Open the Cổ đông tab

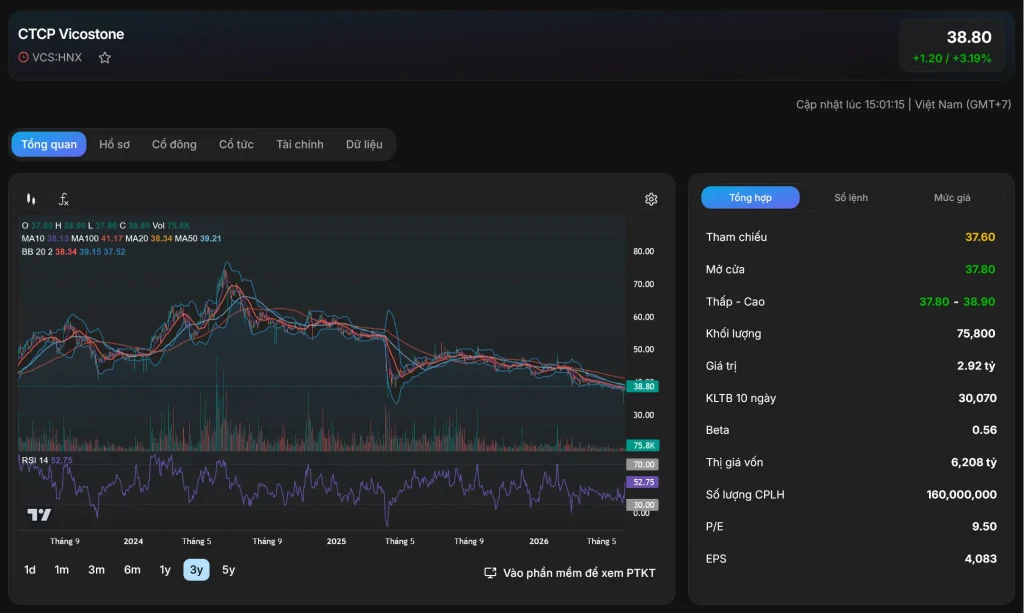pos(174,144)
